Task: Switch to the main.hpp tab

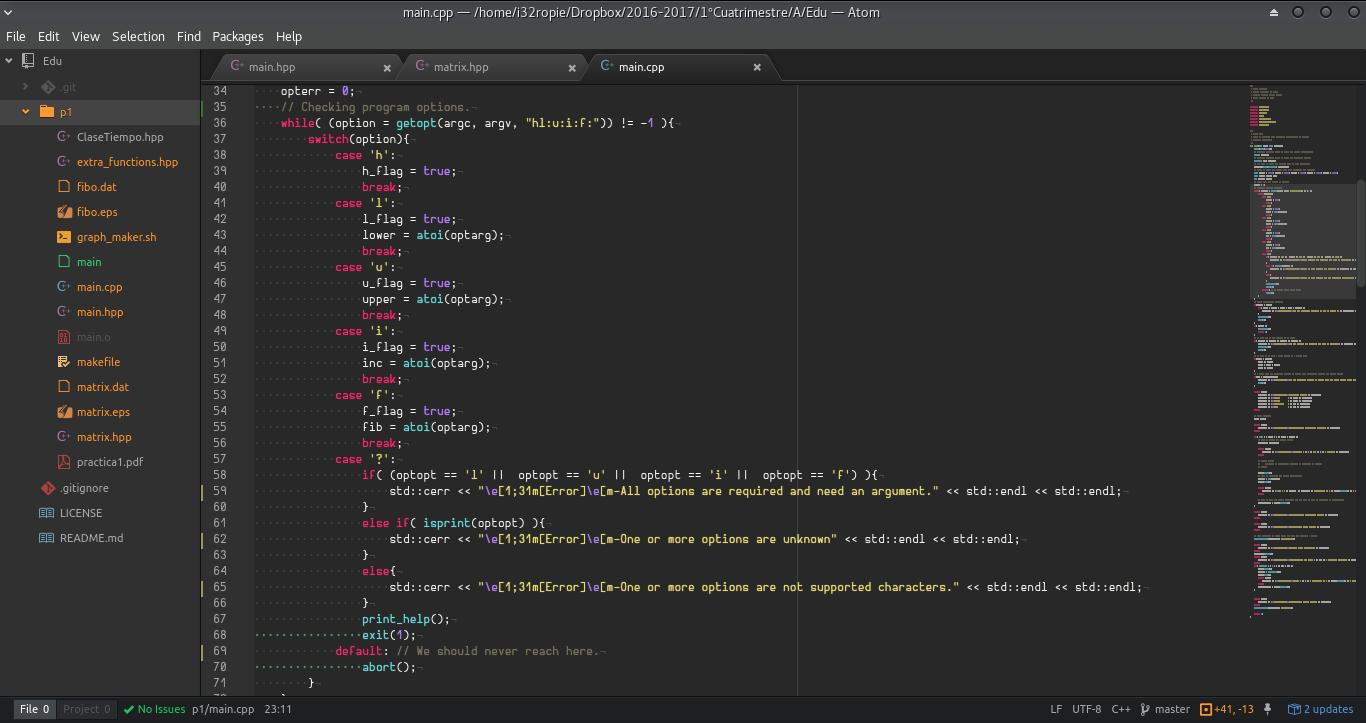Action: (305, 67)
